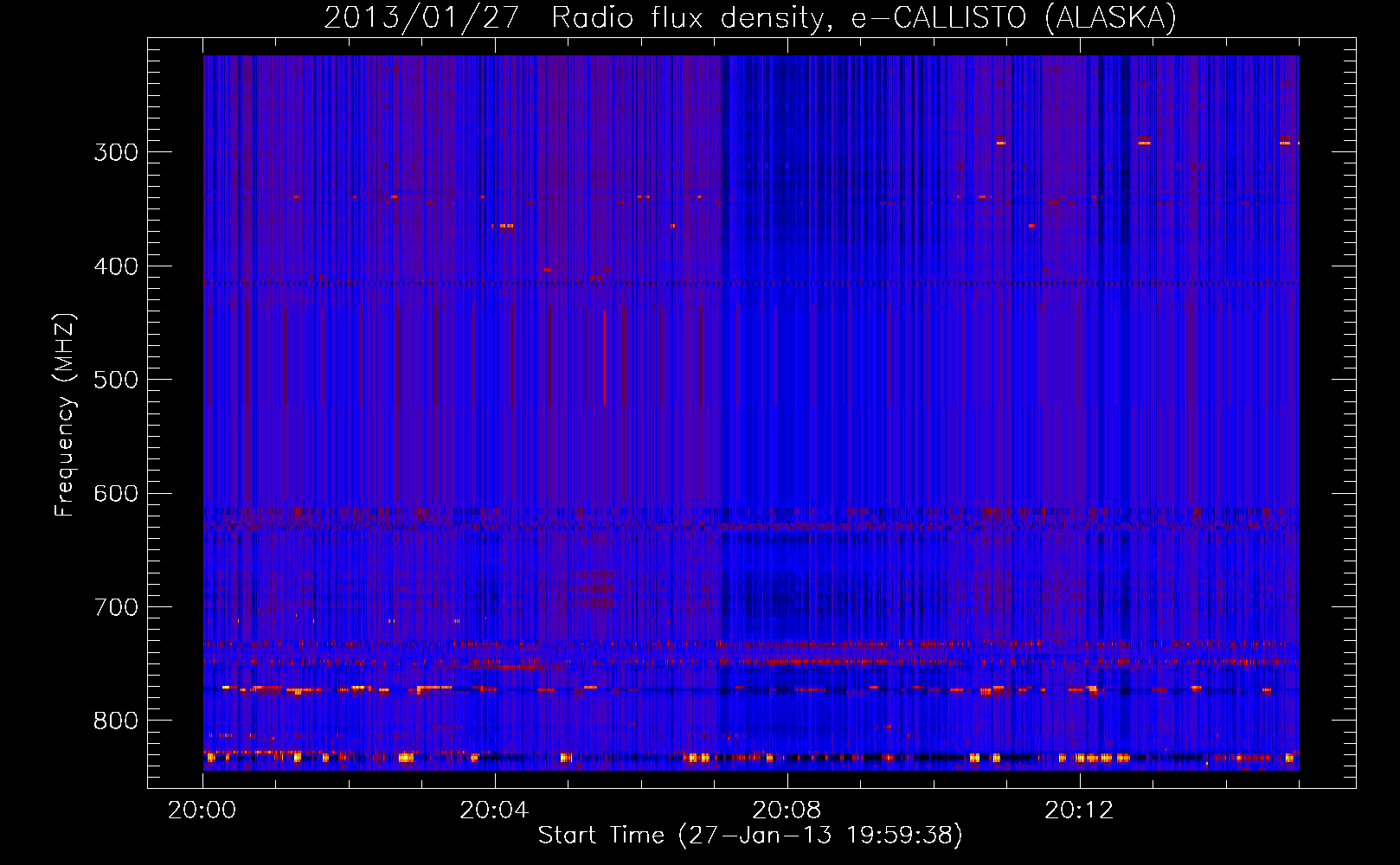
Task: Click the 20:04 time axis label
Action: pyautogui.click(x=494, y=811)
